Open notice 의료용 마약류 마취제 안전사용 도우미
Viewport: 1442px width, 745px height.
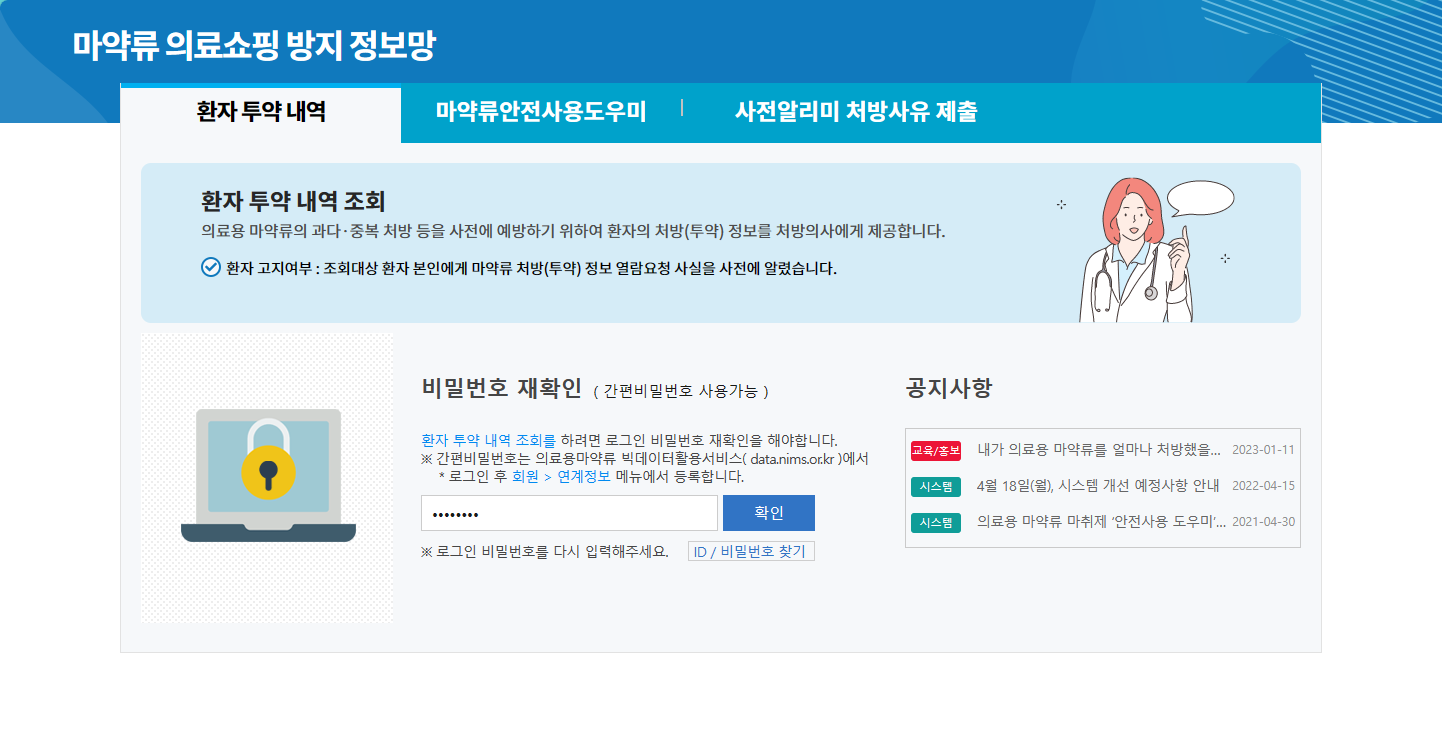(1101, 522)
